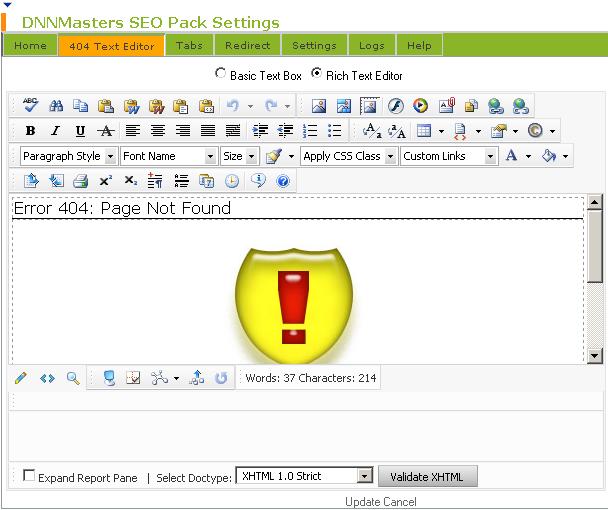Run the spell check (ABC) tool
Screen dimensions: 608x510
click(30, 105)
